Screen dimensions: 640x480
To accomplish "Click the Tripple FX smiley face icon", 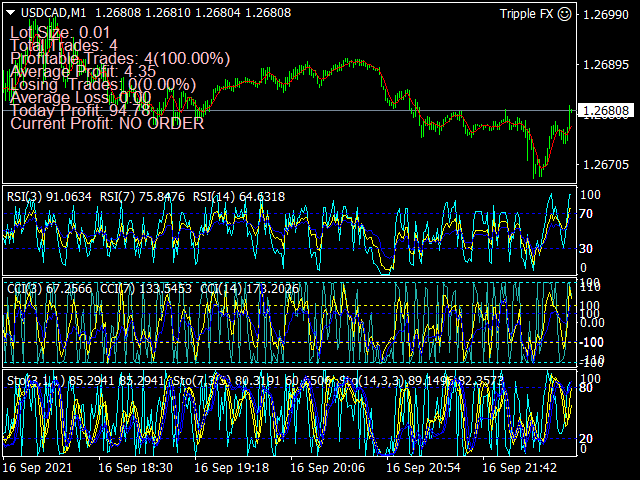I will coord(565,14).
